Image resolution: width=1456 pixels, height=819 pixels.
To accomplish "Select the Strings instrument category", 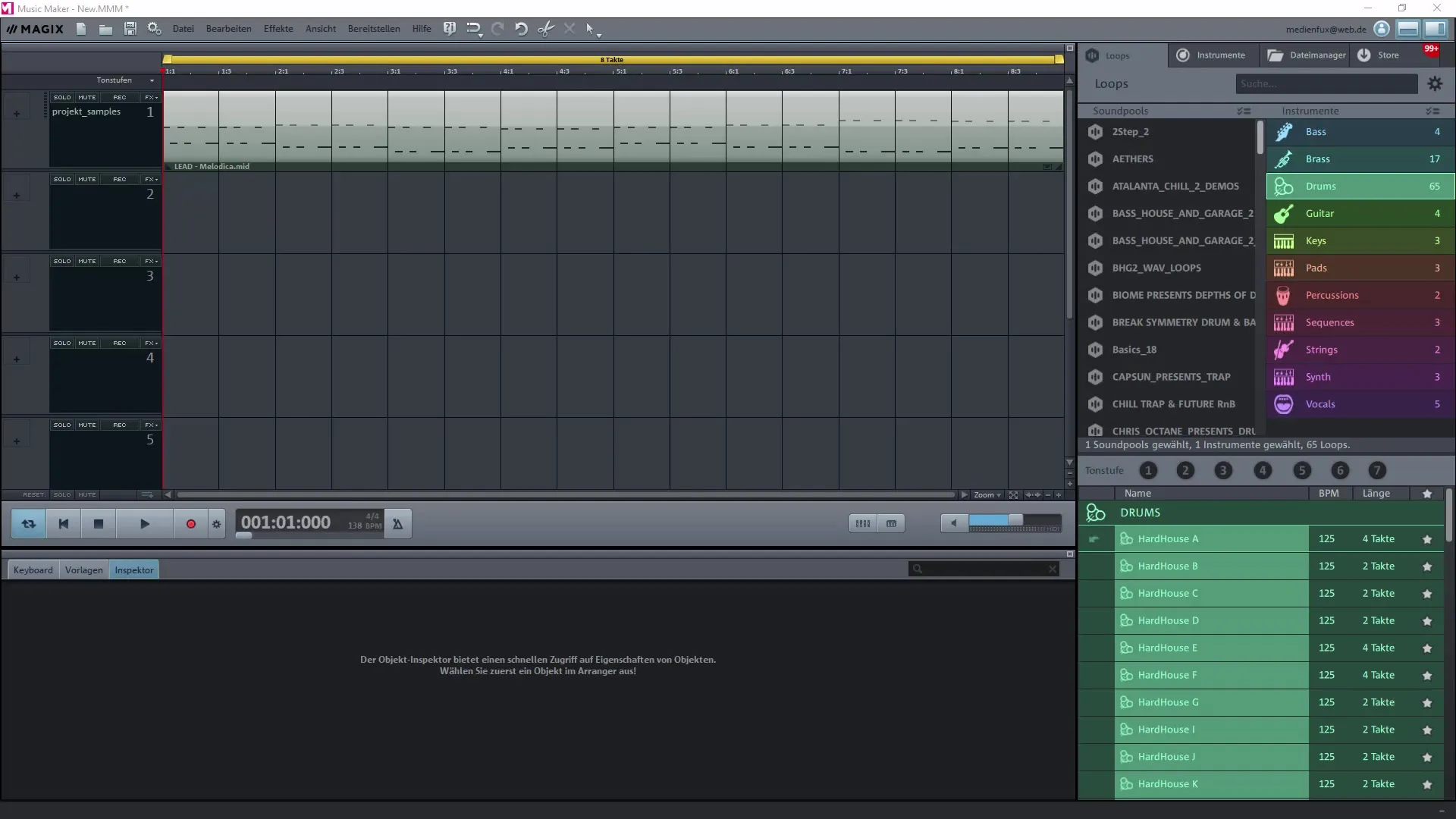I will point(1360,350).
